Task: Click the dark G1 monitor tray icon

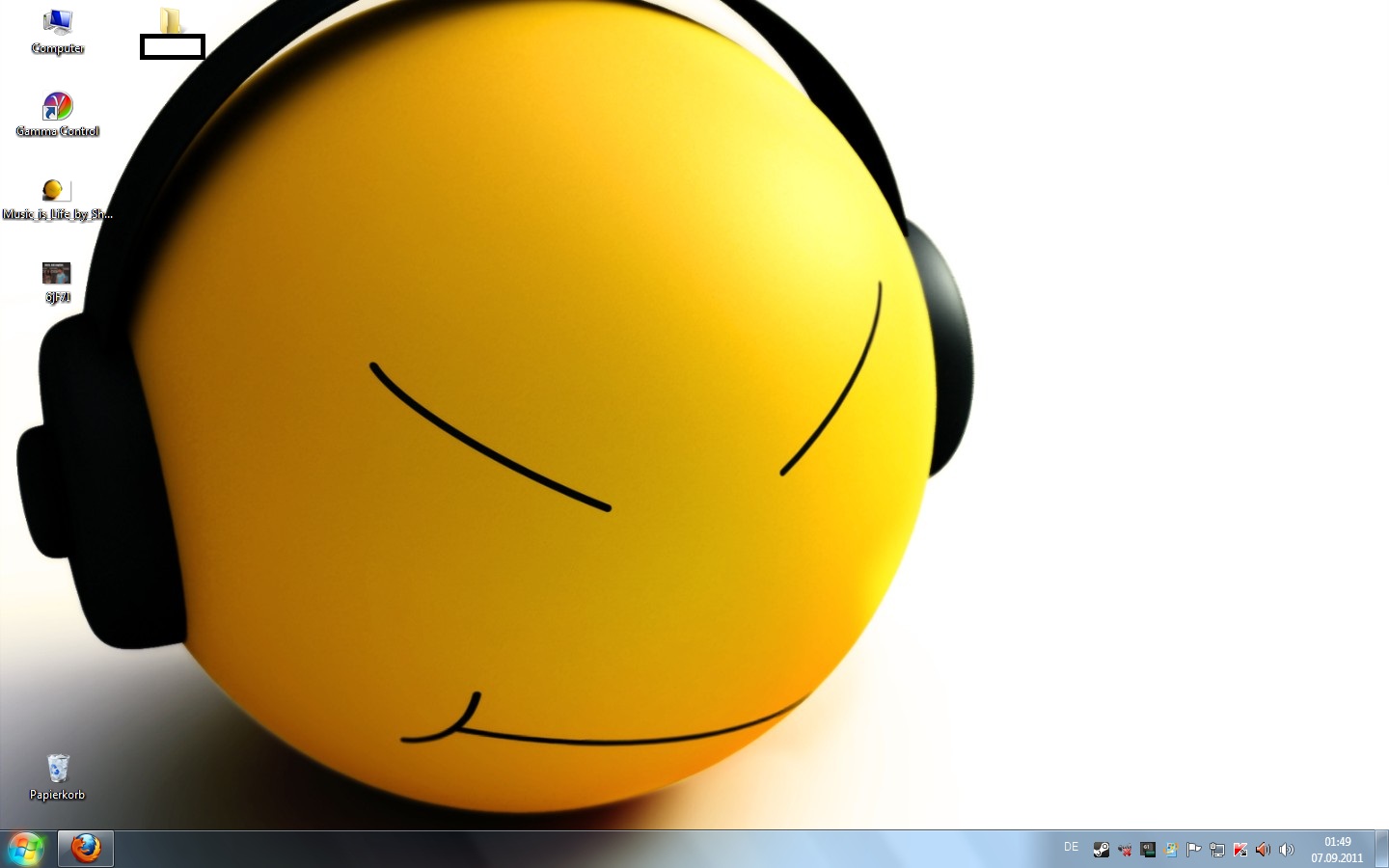Action: coord(1148,850)
